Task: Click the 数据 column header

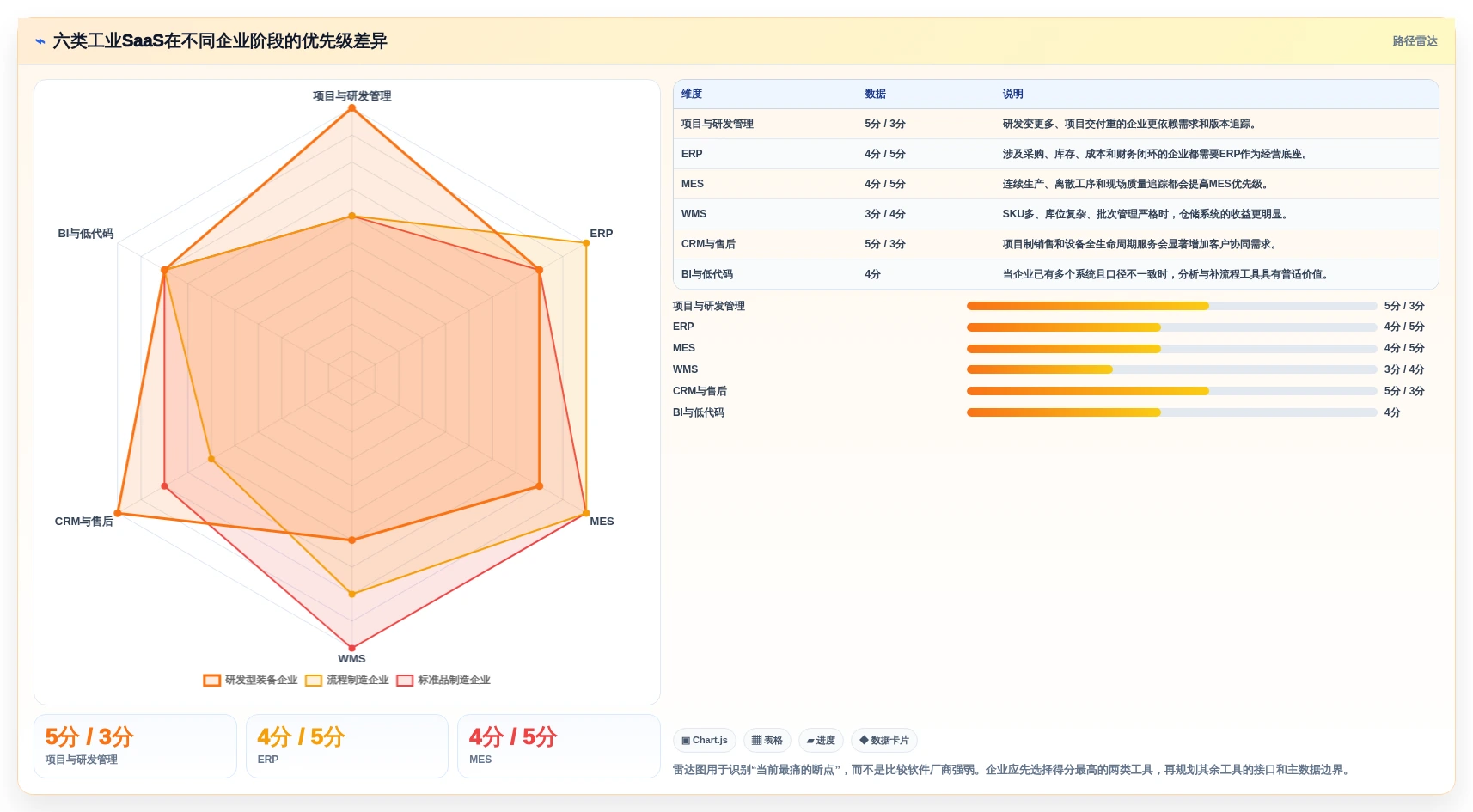Action: coord(875,94)
